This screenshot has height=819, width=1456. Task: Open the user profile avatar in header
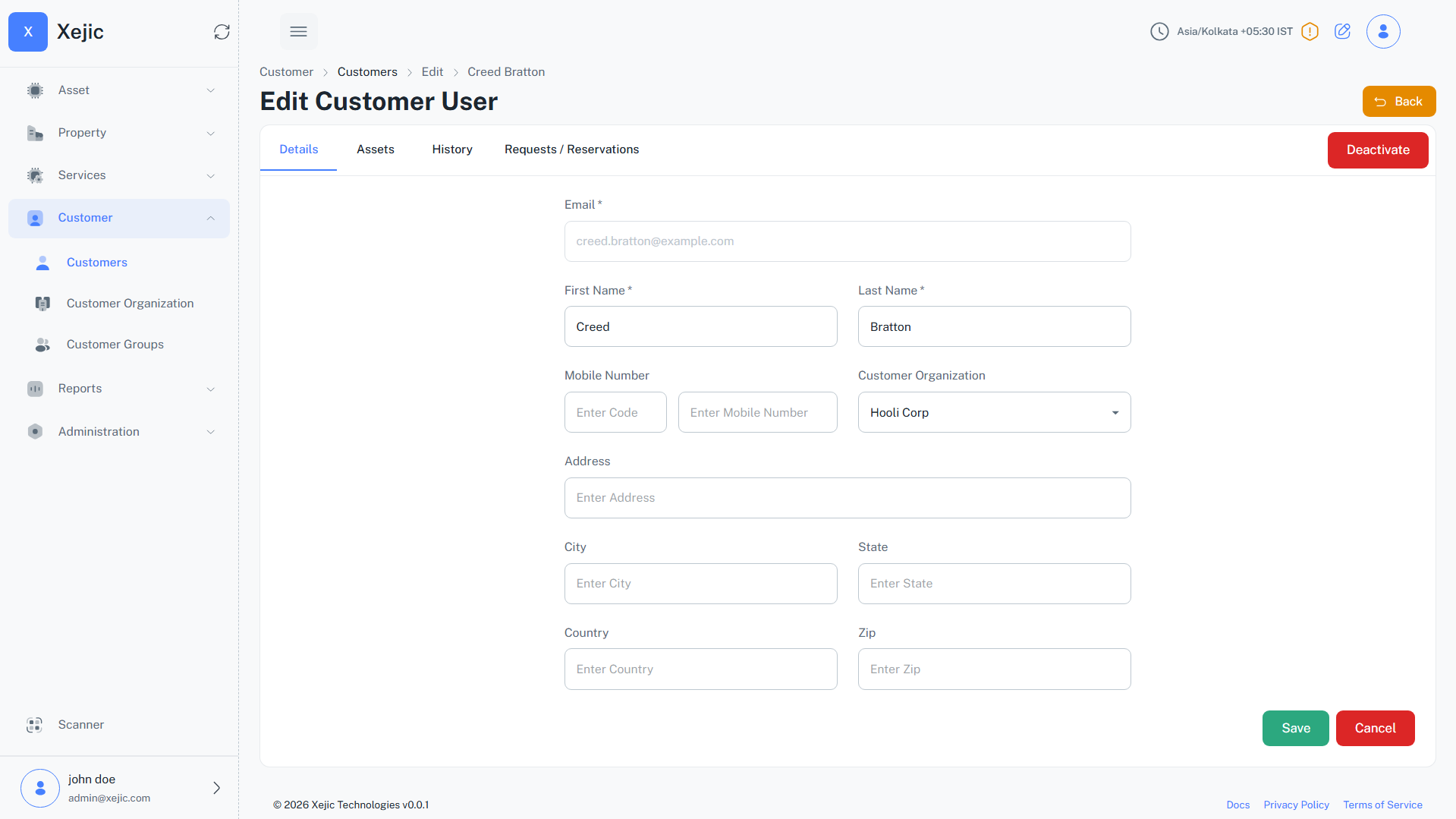pyautogui.click(x=1383, y=32)
